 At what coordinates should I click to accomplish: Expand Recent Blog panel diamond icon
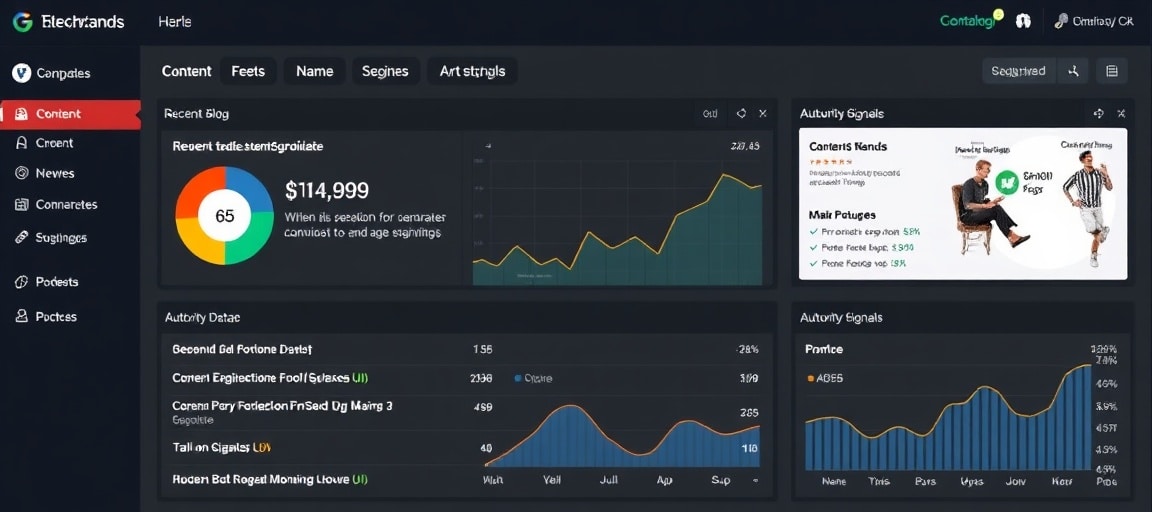(741, 113)
